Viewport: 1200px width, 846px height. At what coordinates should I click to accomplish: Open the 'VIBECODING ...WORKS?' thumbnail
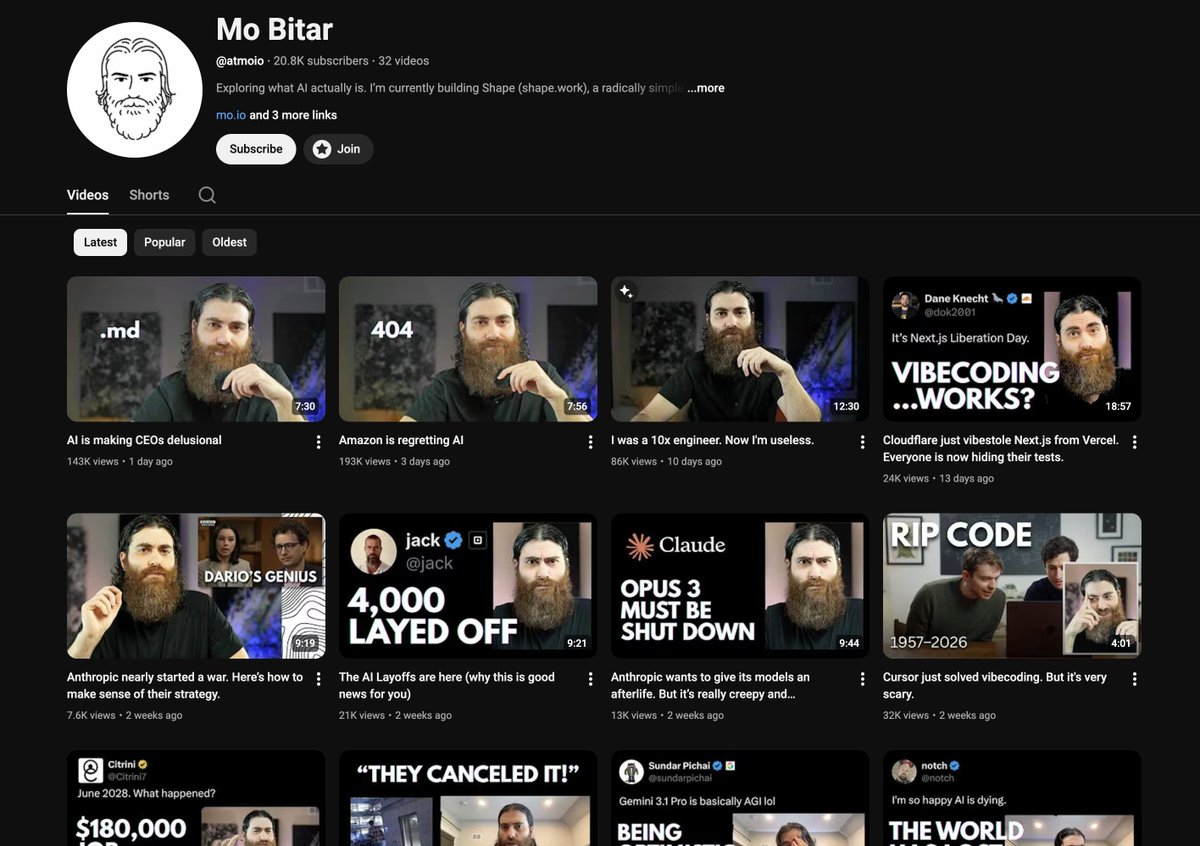tap(1012, 349)
